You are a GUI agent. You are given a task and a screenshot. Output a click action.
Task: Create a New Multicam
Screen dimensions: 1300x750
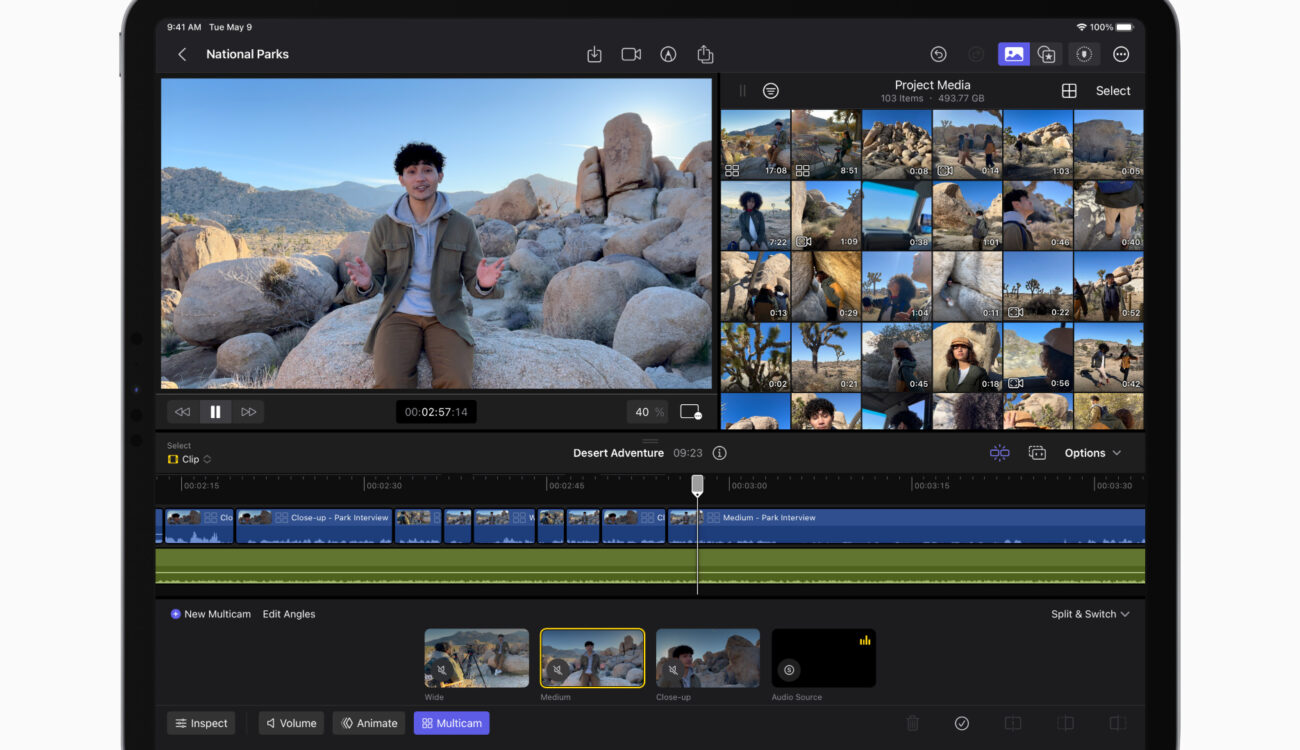coord(210,614)
